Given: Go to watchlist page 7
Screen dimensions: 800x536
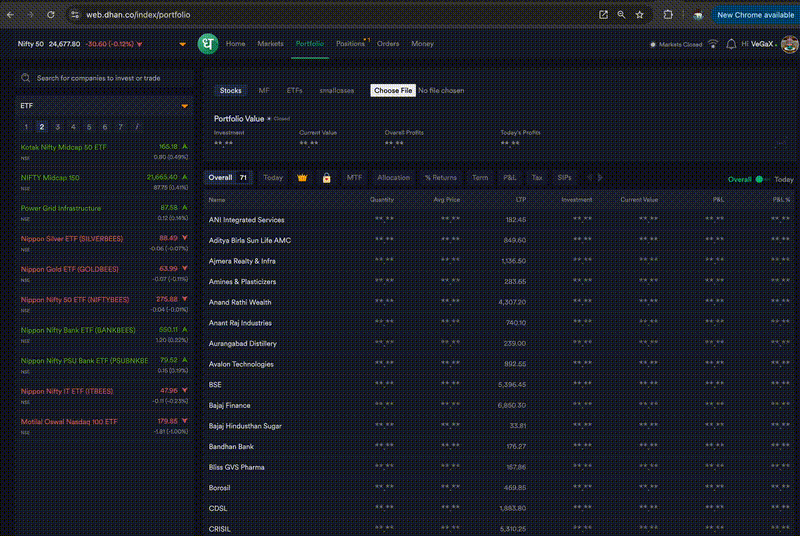Looking at the screenshot, I should [120, 127].
